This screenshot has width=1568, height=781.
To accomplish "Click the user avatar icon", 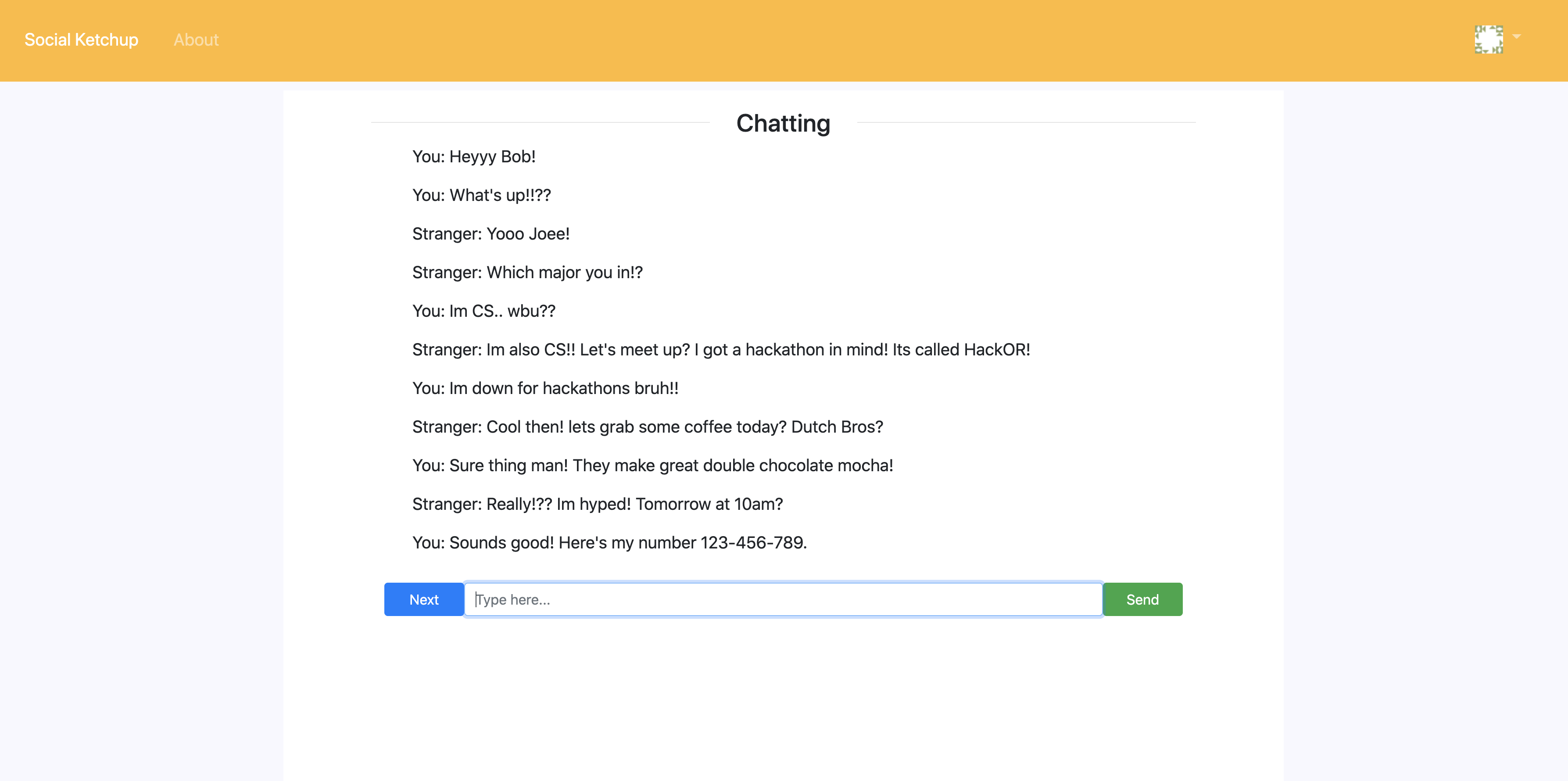I will coord(1488,39).
